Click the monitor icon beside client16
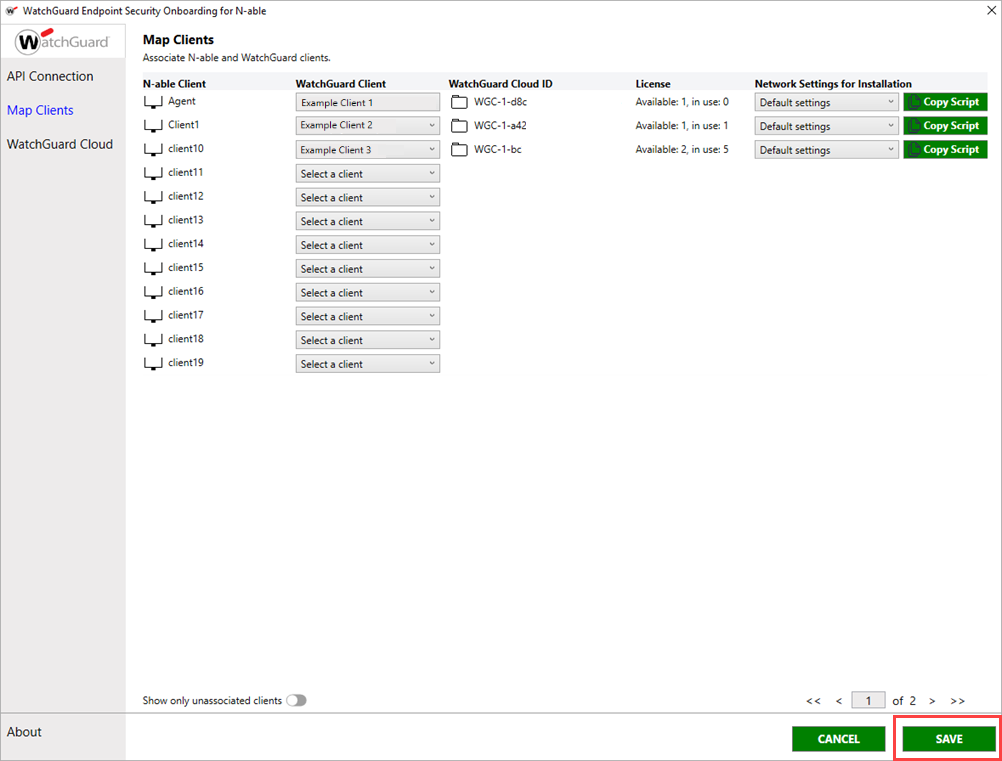 click(153, 292)
